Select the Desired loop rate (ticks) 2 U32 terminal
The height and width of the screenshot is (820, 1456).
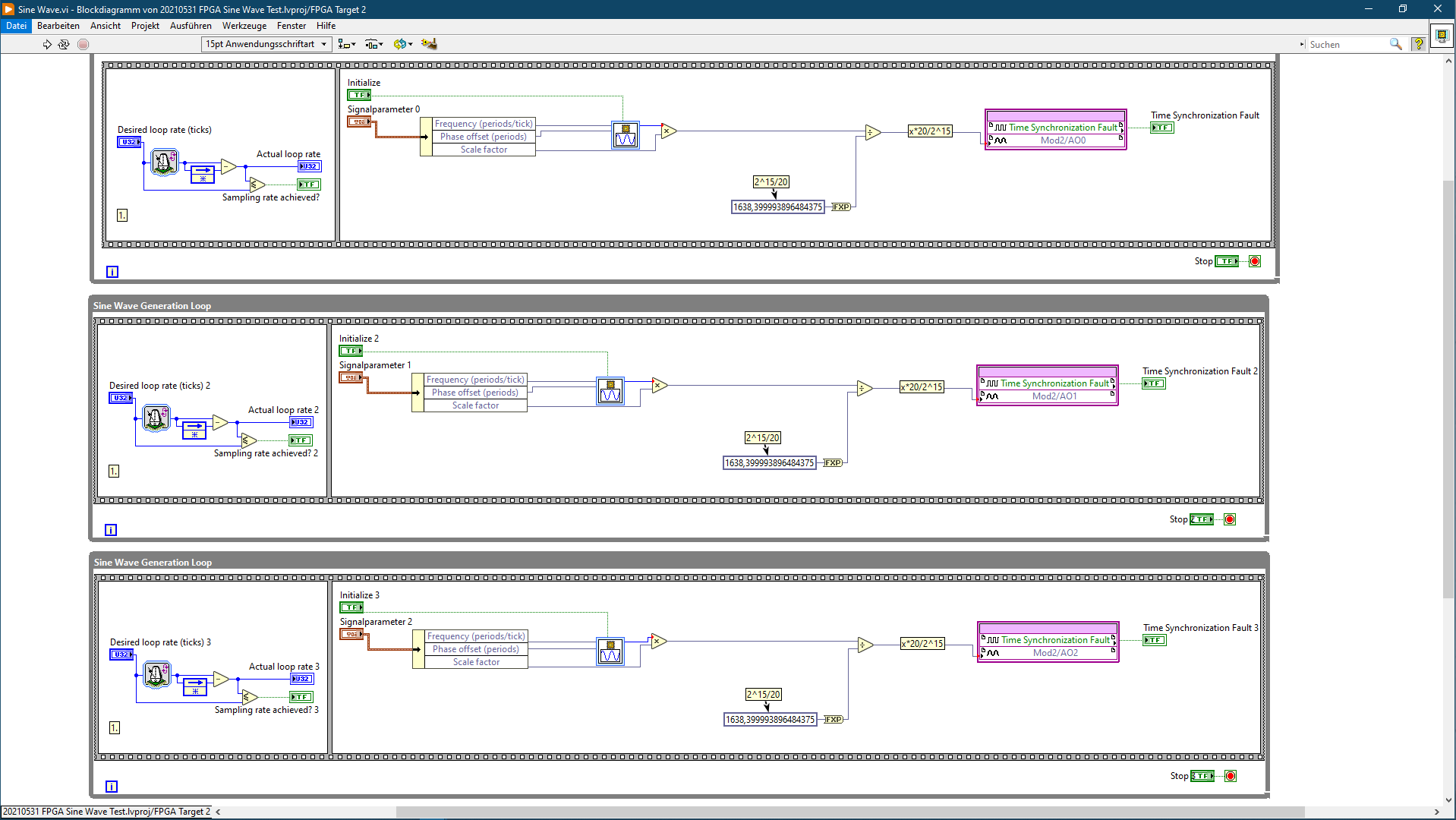pos(121,398)
